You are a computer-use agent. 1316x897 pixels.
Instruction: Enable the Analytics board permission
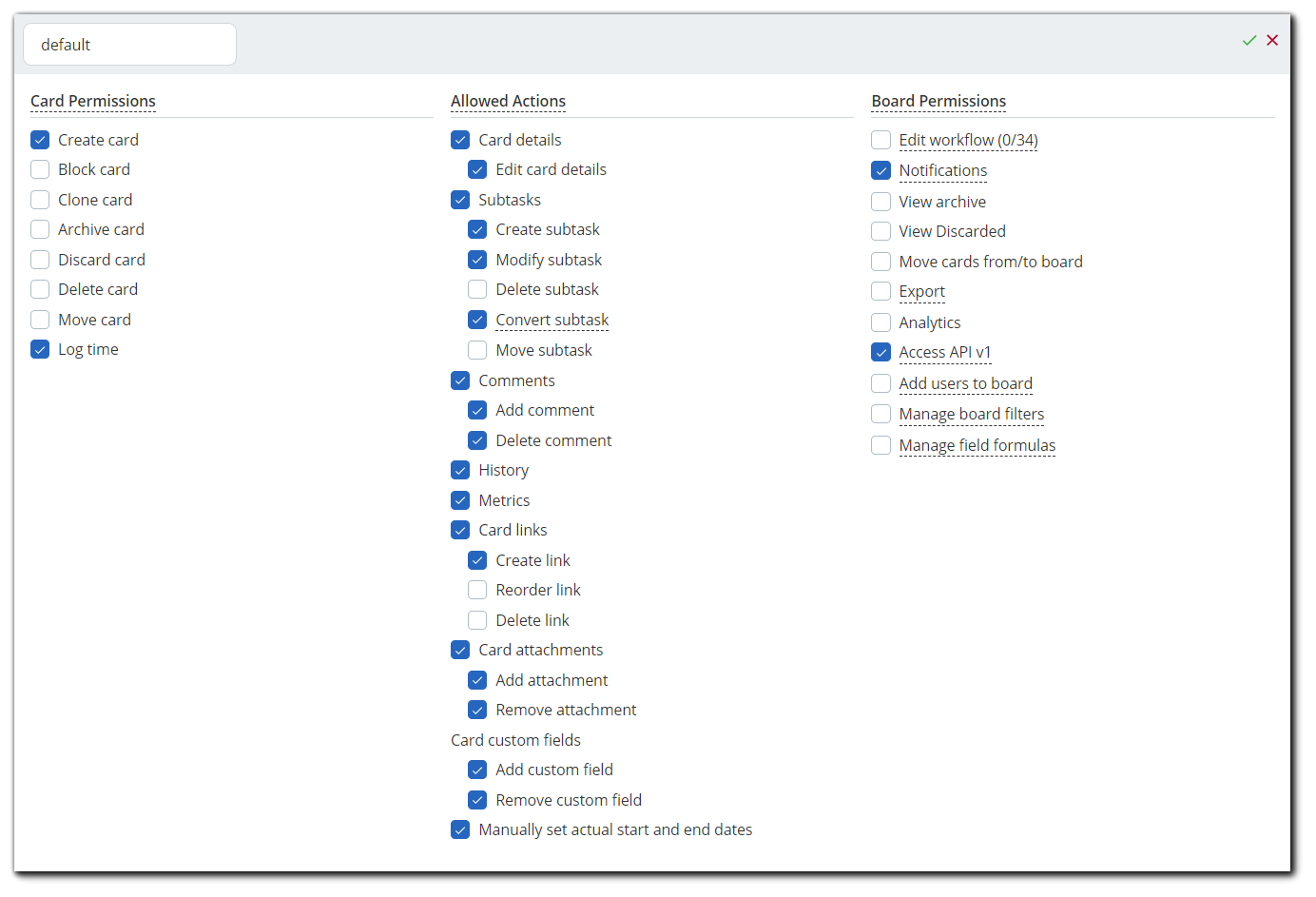881,322
